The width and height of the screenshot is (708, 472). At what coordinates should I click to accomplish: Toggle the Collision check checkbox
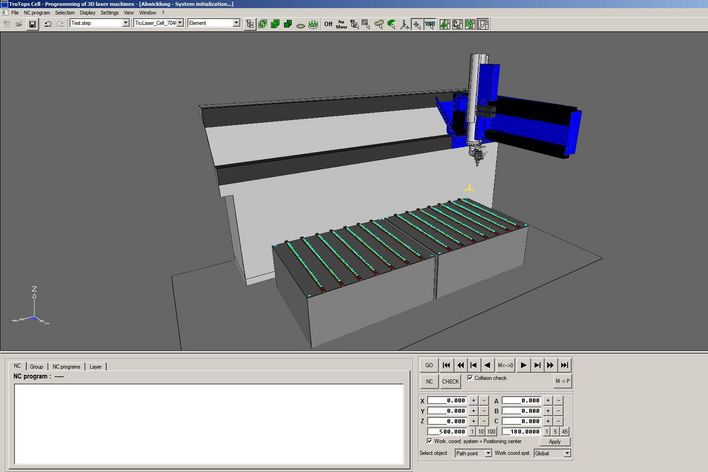(472, 379)
